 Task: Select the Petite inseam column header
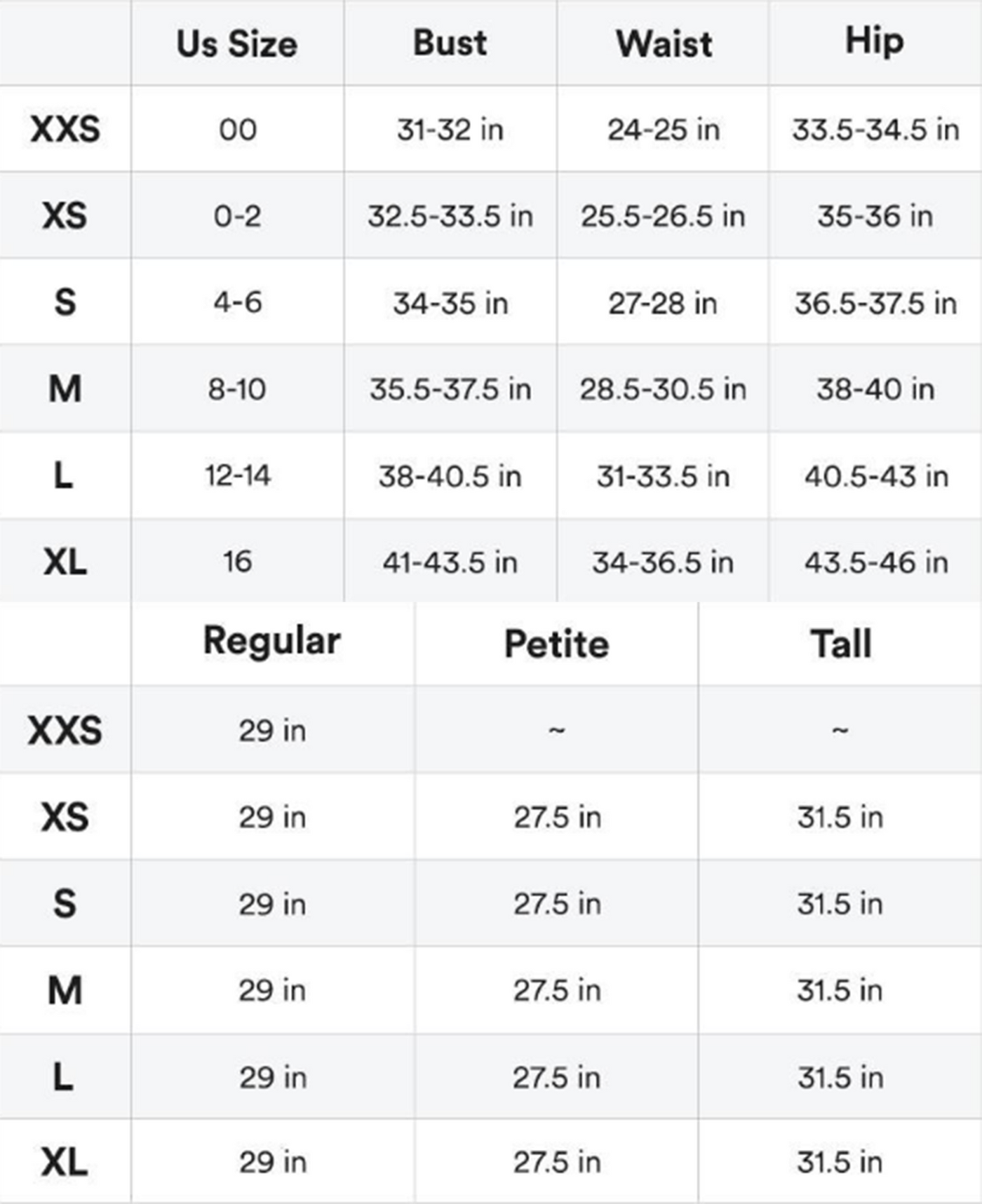[x=556, y=644]
